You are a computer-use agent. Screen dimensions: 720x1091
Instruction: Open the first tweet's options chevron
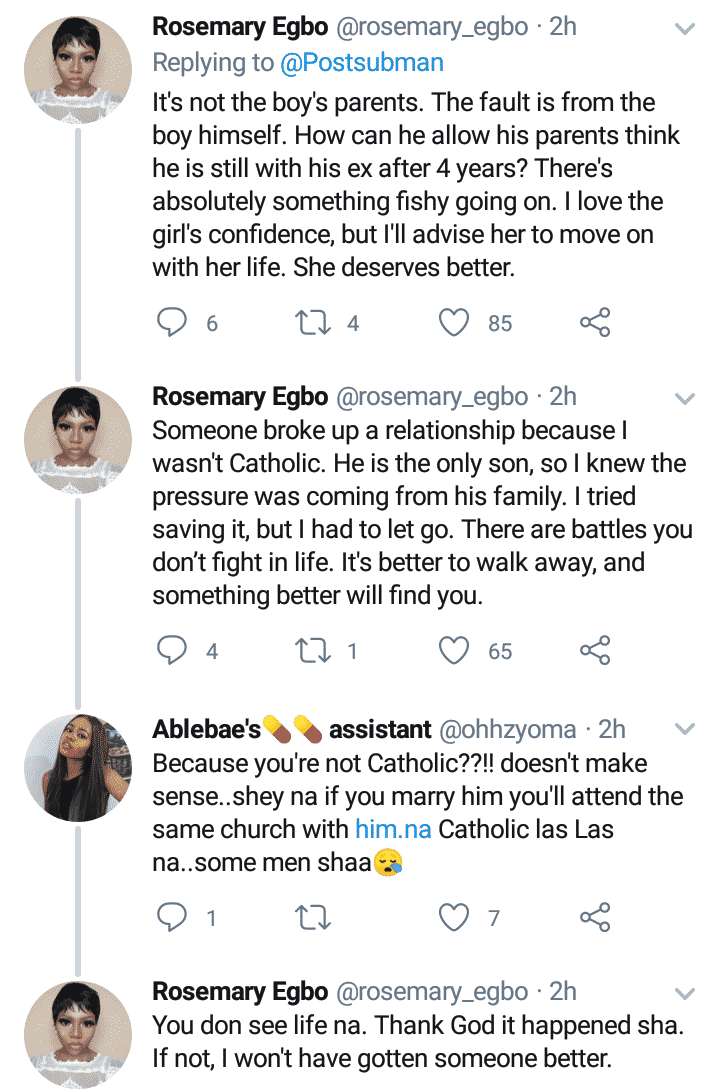tap(685, 29)
